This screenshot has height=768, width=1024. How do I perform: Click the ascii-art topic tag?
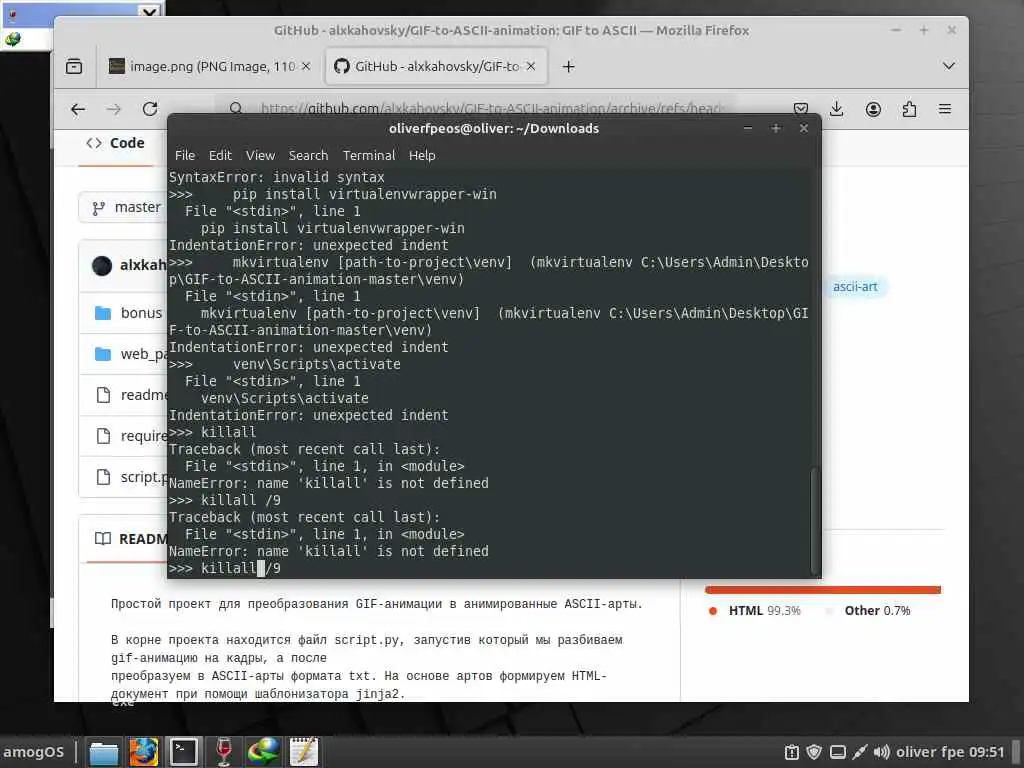(x=855, y=287)
